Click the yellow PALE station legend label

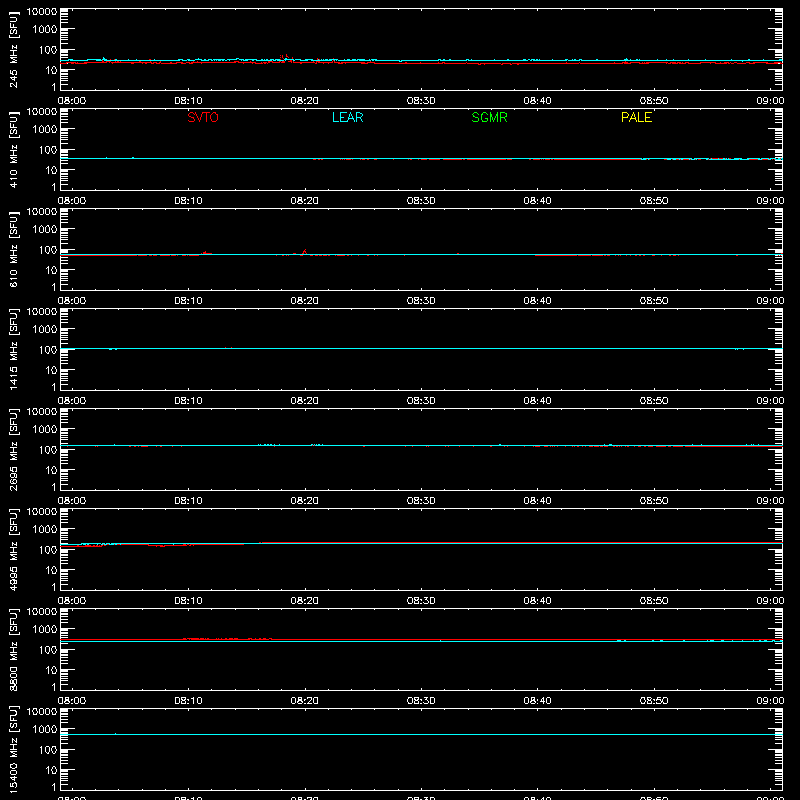[636, 117]
